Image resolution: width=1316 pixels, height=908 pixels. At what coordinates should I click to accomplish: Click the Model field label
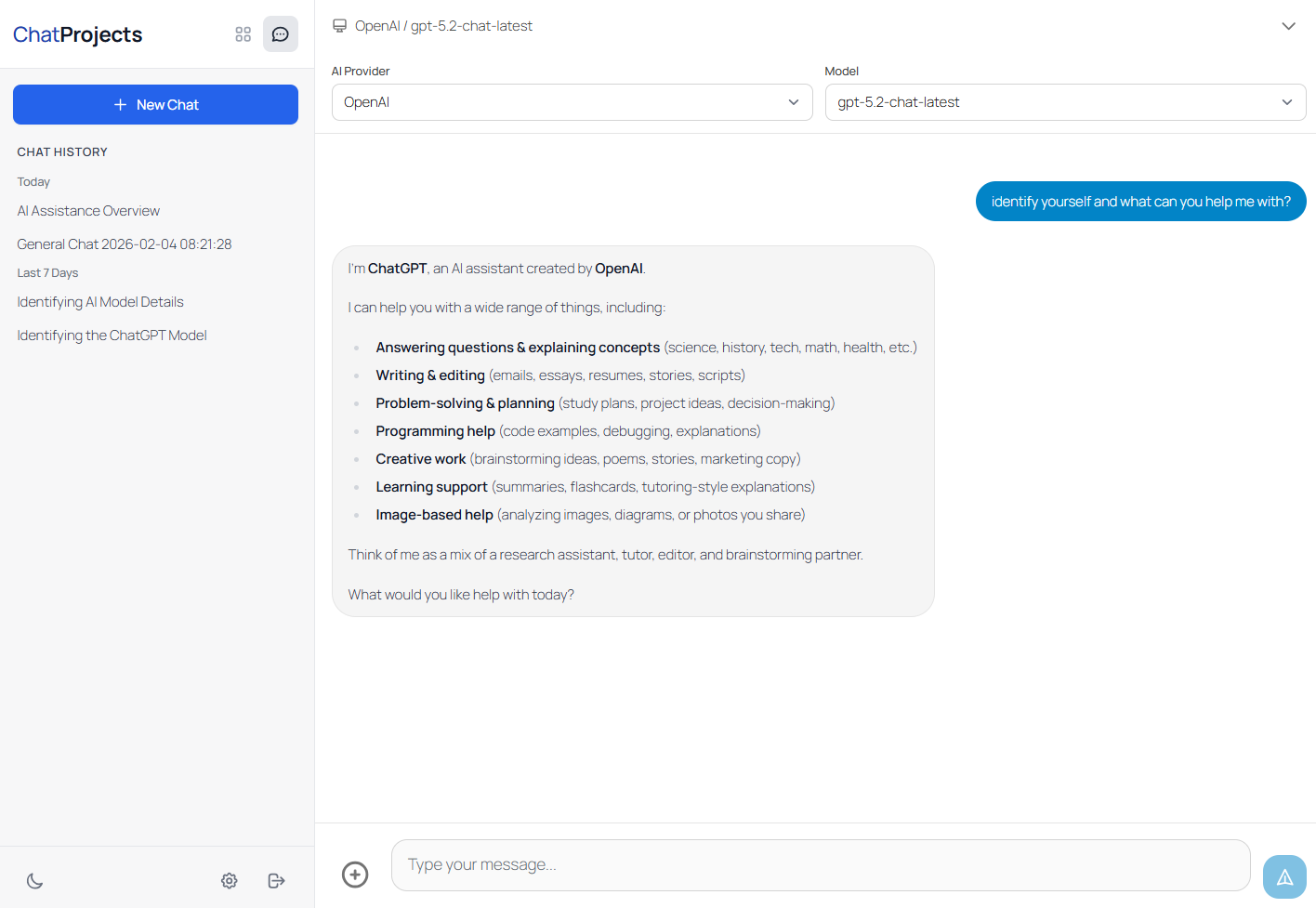pyautogui.click(x=842, y=72)
